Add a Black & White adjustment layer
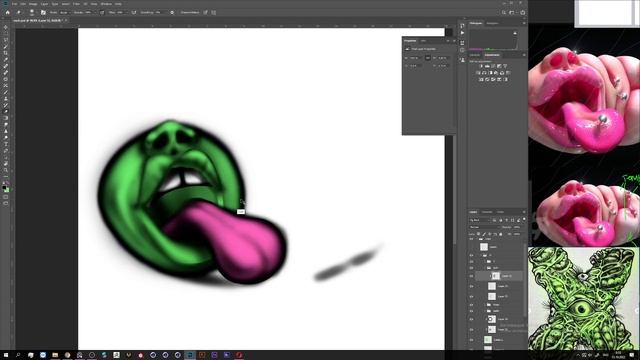Viewport: 640px width, 360px height. point(490,73)
